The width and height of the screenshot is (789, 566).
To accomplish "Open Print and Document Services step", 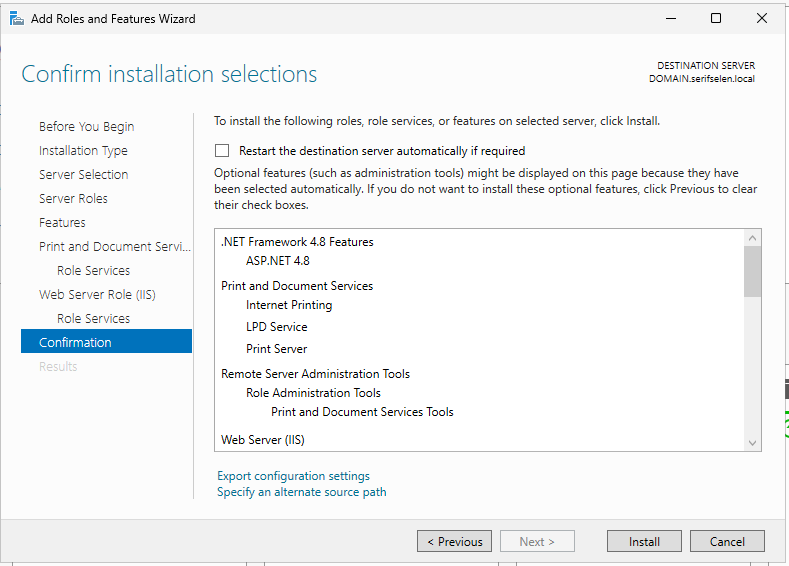I will (109, 247).
